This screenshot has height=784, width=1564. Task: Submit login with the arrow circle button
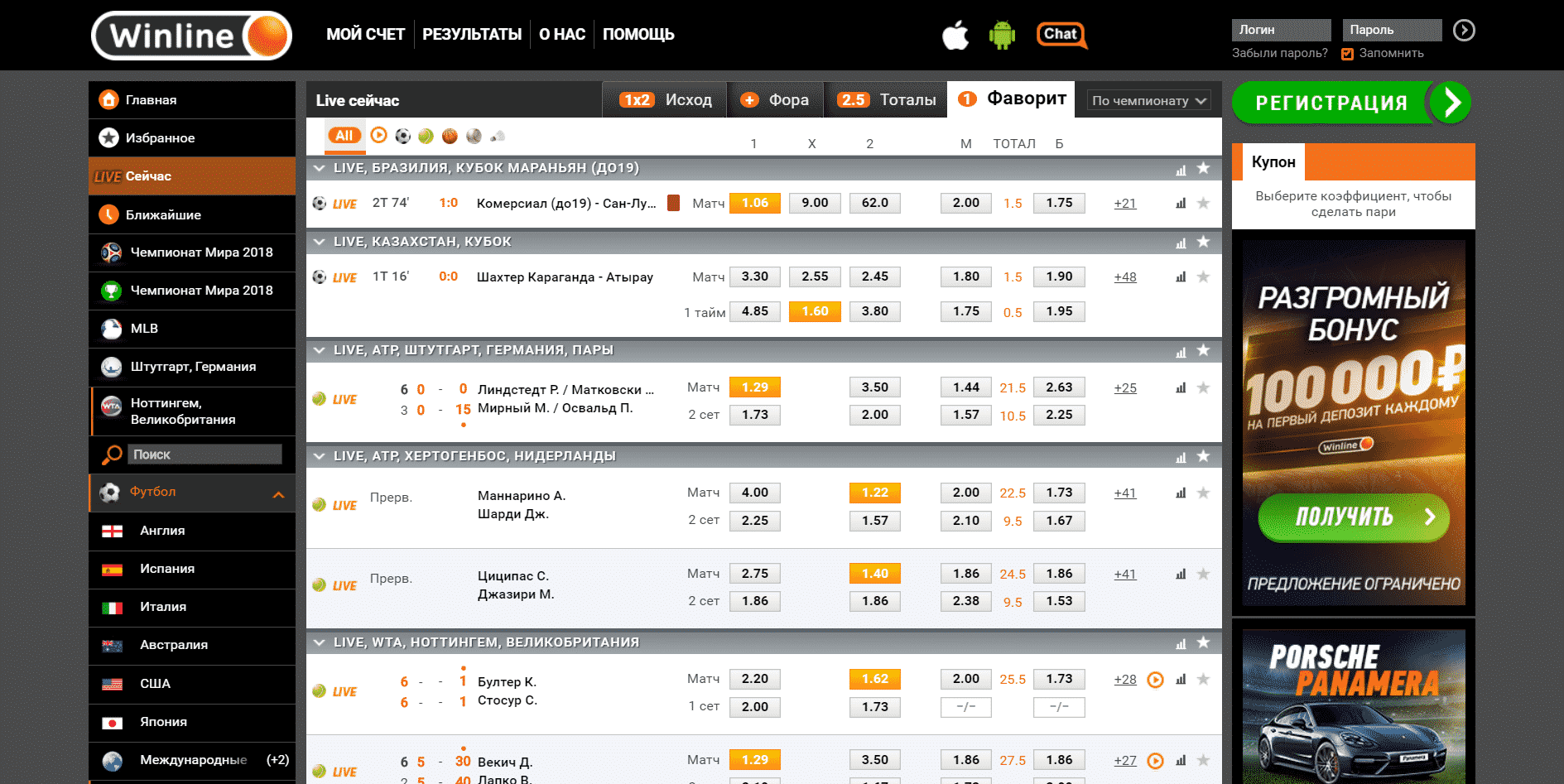[x=1464, y=30]
